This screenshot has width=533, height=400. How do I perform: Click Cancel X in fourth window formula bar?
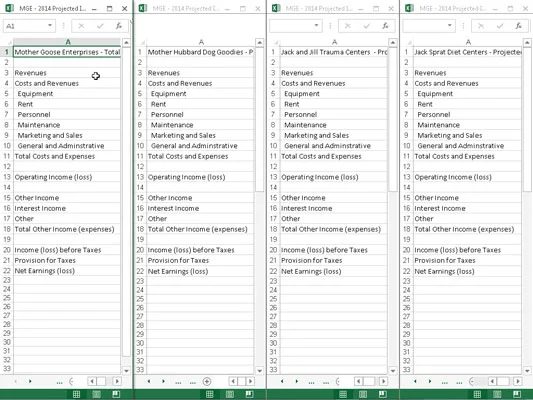(x=481, y=26)
